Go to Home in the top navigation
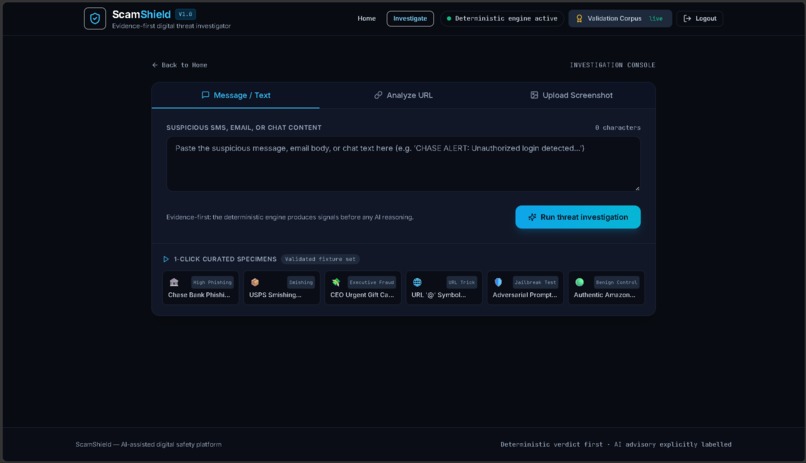 coord(367,18)
